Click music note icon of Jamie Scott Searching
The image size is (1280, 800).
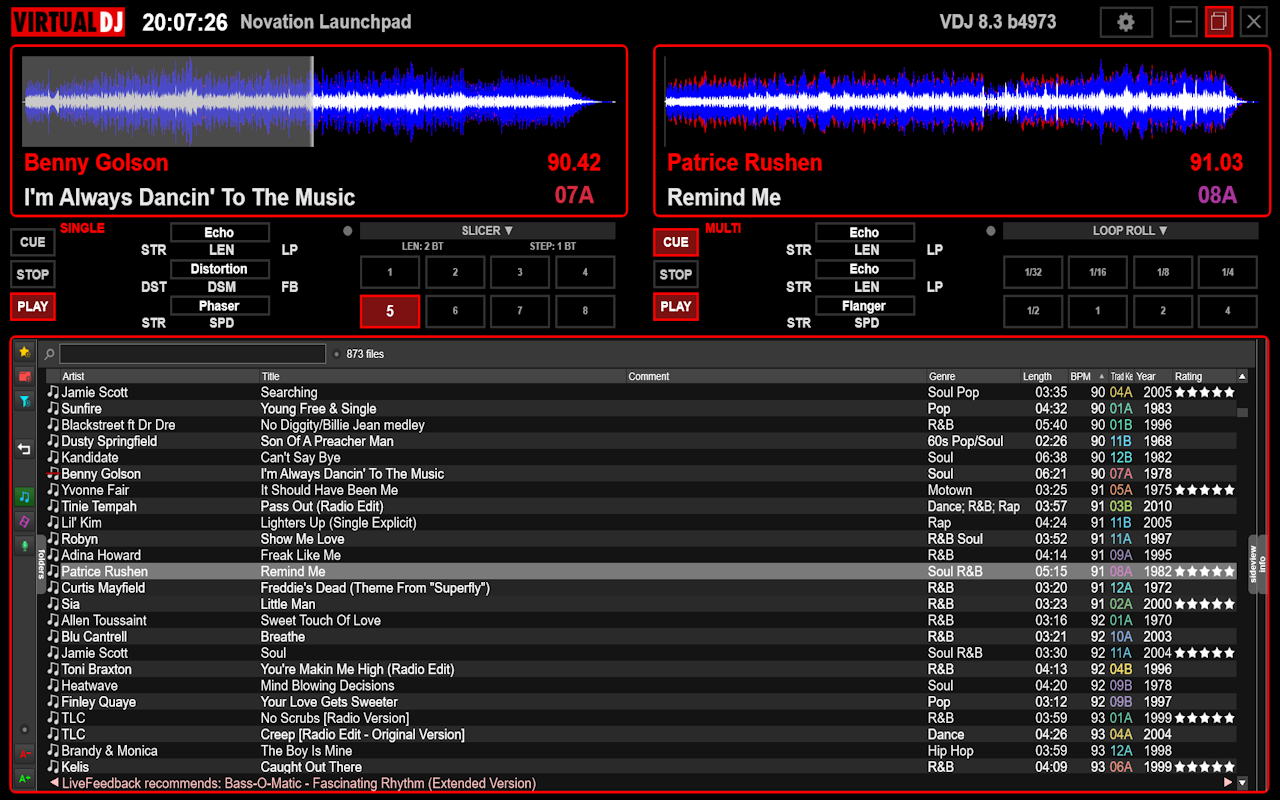53,392
